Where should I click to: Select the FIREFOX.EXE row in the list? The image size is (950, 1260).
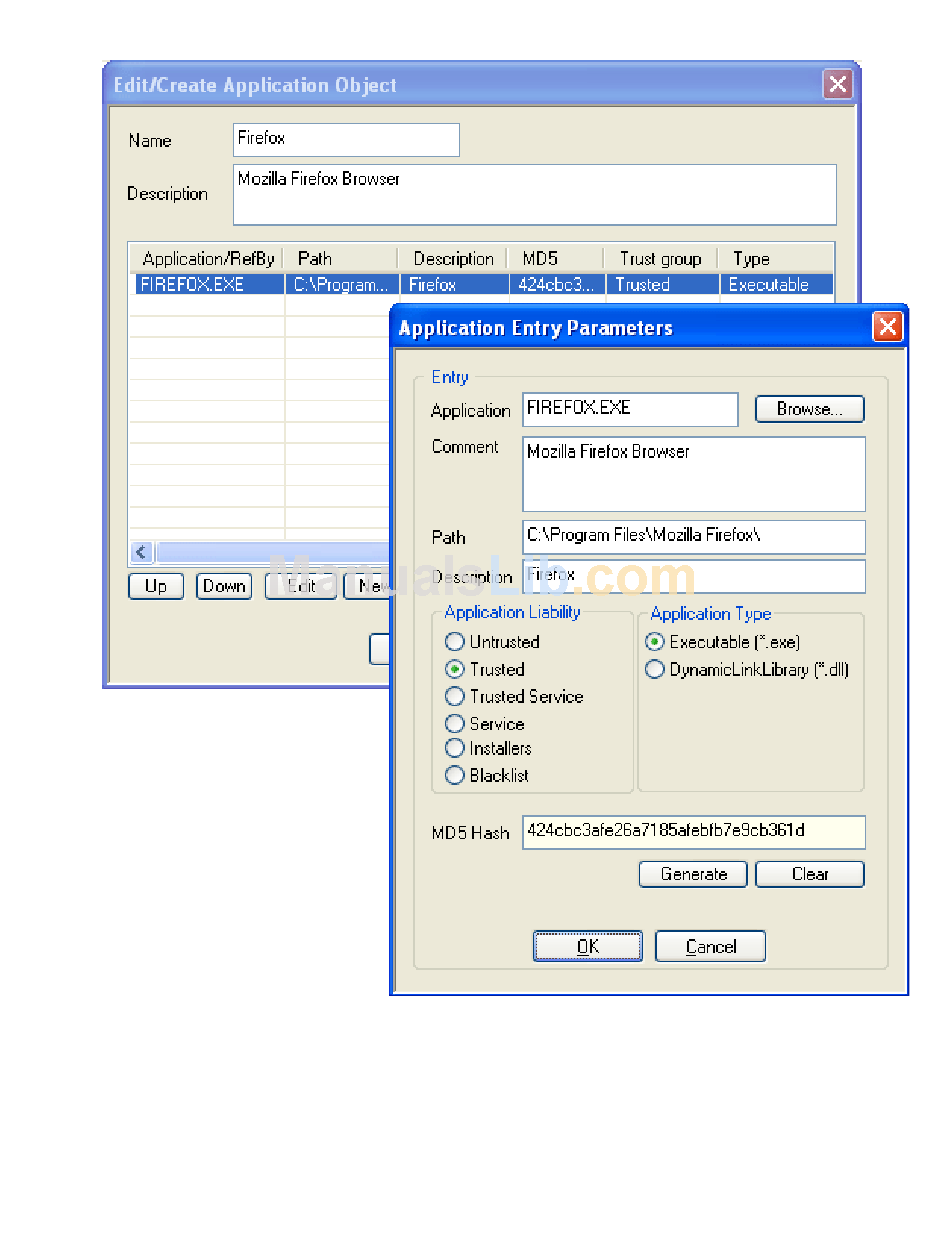coord(482,285)
